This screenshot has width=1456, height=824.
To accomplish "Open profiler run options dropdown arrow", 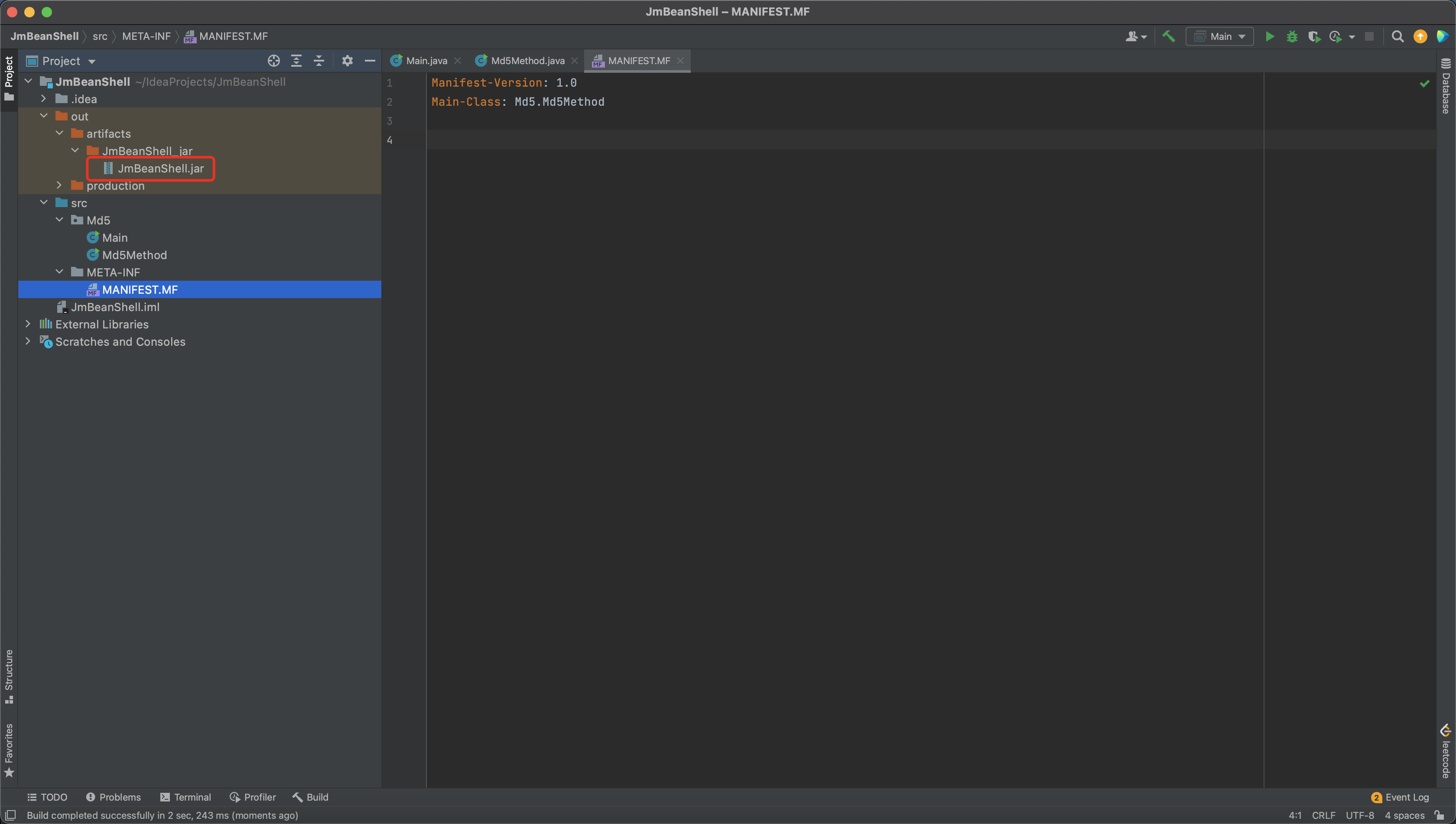I will pos(1352,37).
